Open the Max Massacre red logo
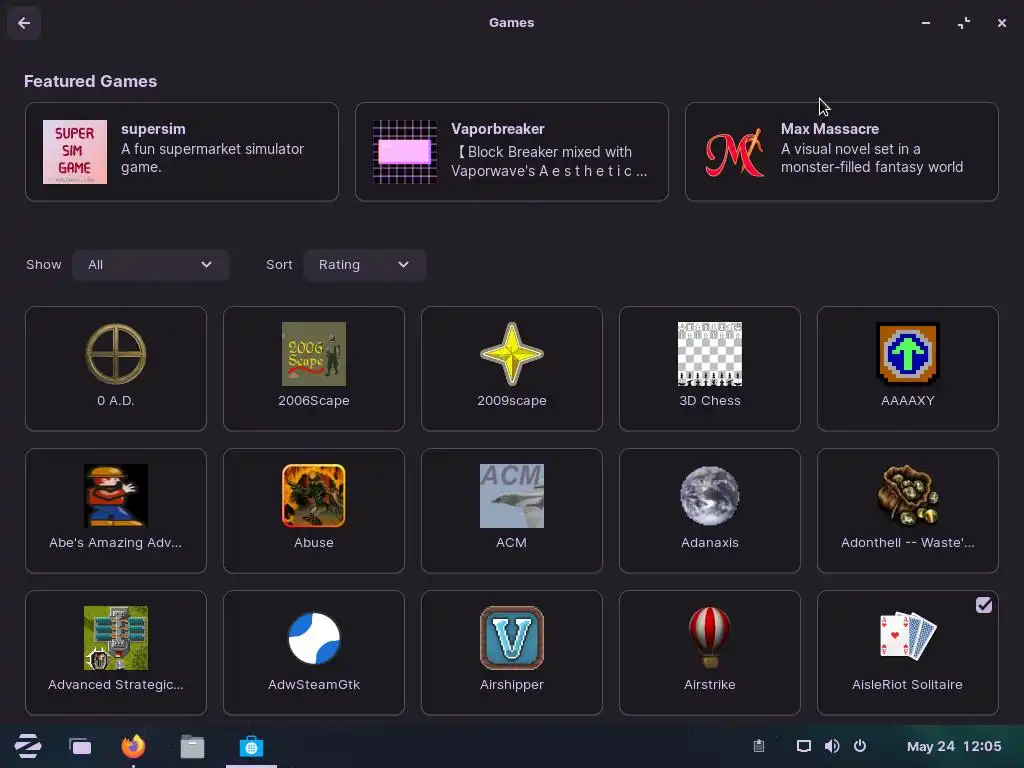 point(735,152)
